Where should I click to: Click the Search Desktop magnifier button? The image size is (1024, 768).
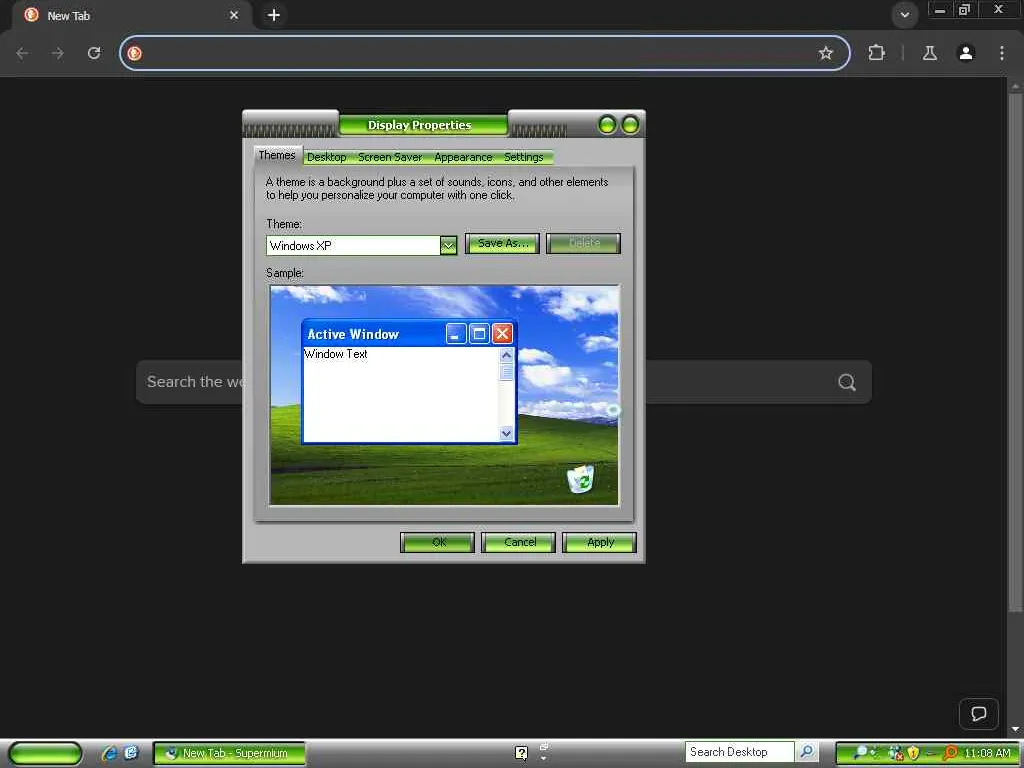point(807,752)
